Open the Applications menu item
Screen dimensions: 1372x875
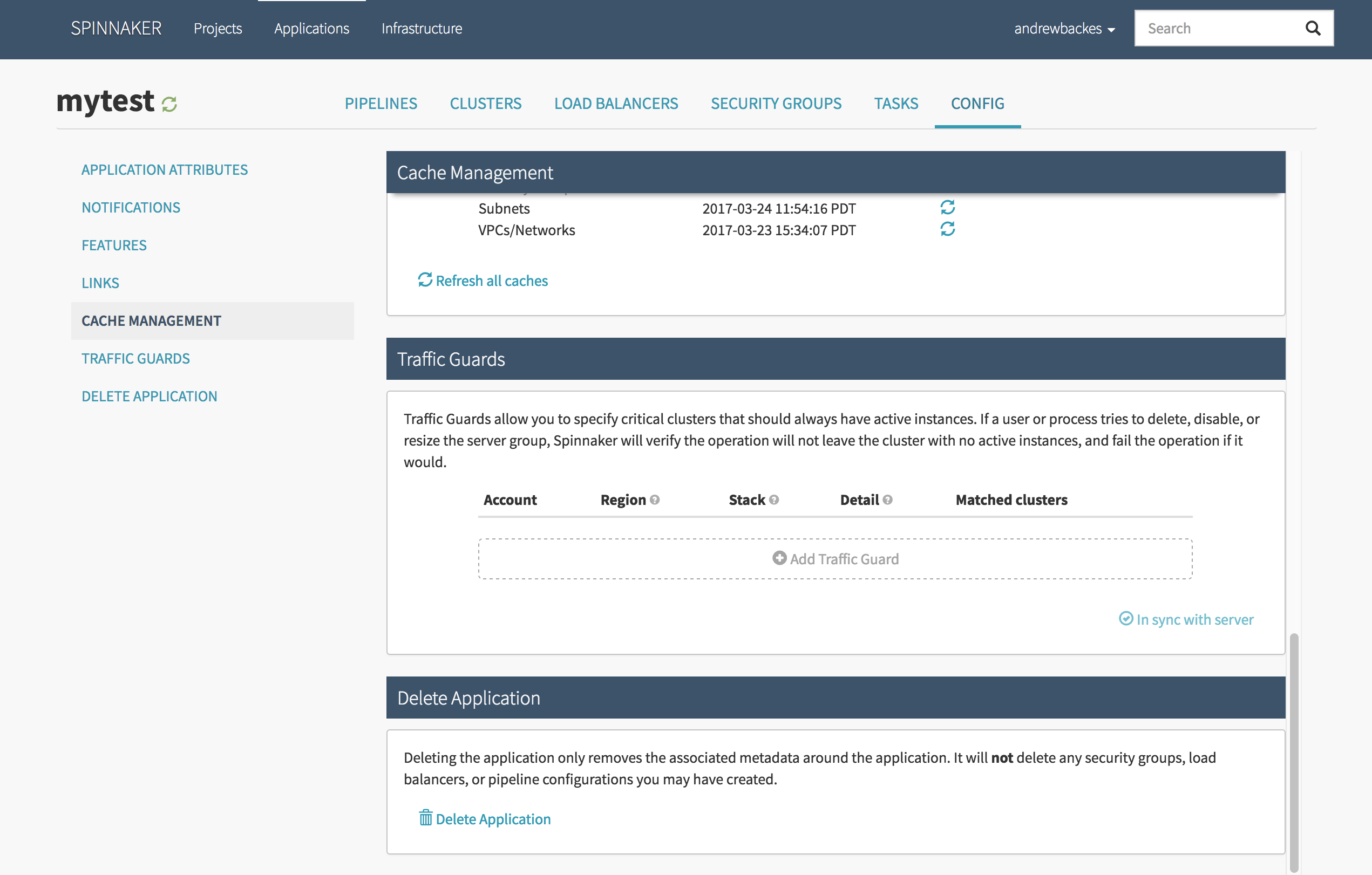(x=311, y=29)
